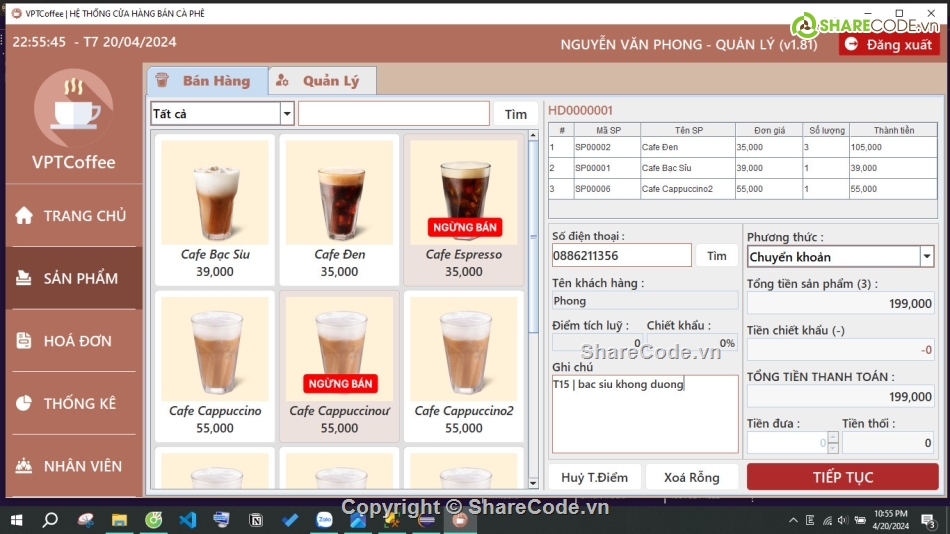This screenshot has width=950, height=534.
Task: Open Windows Start menu
Action: tap(16, 520)
